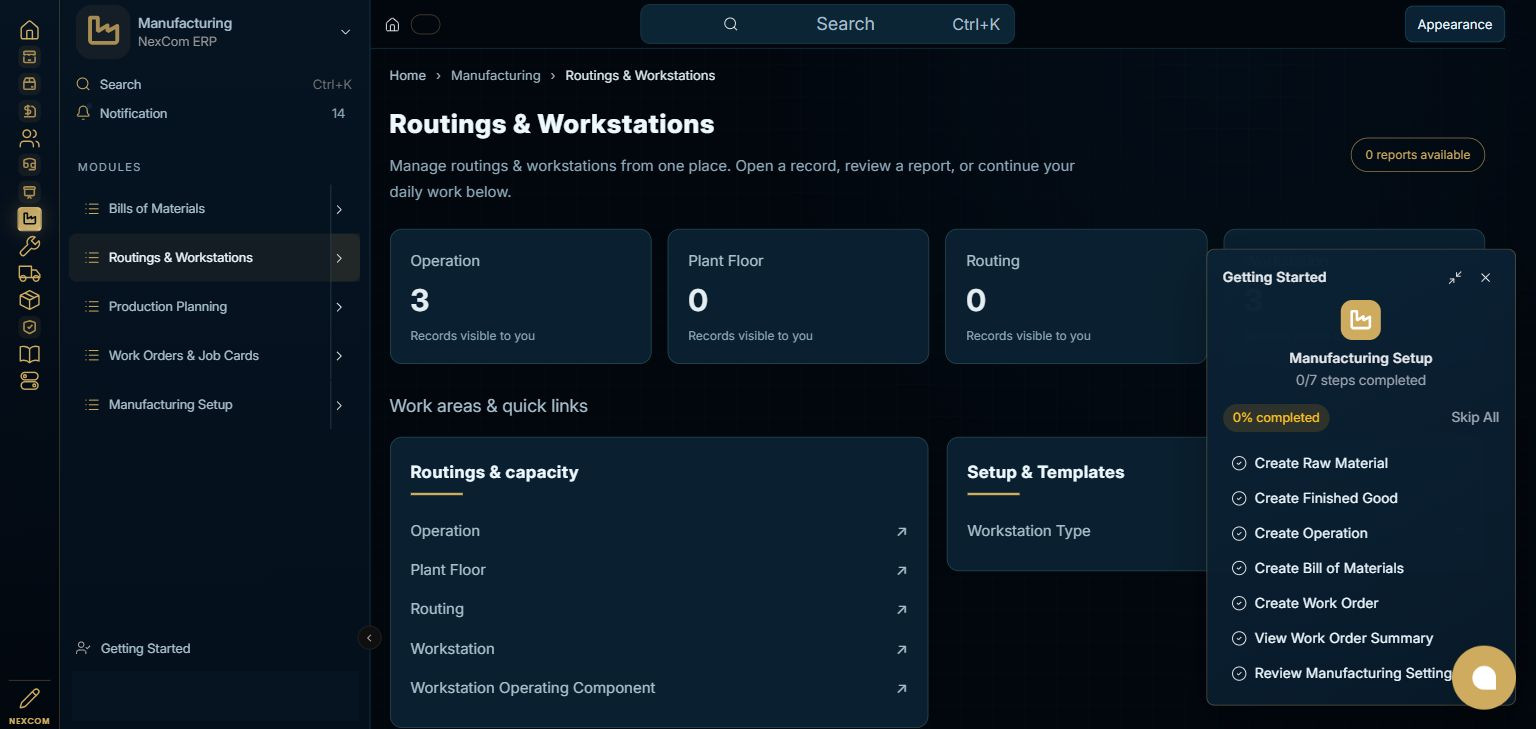This screenshot has height=729, width=1536.
Task: Click the shield checkmark icon in the rail
Action: (x=29, y=327)
